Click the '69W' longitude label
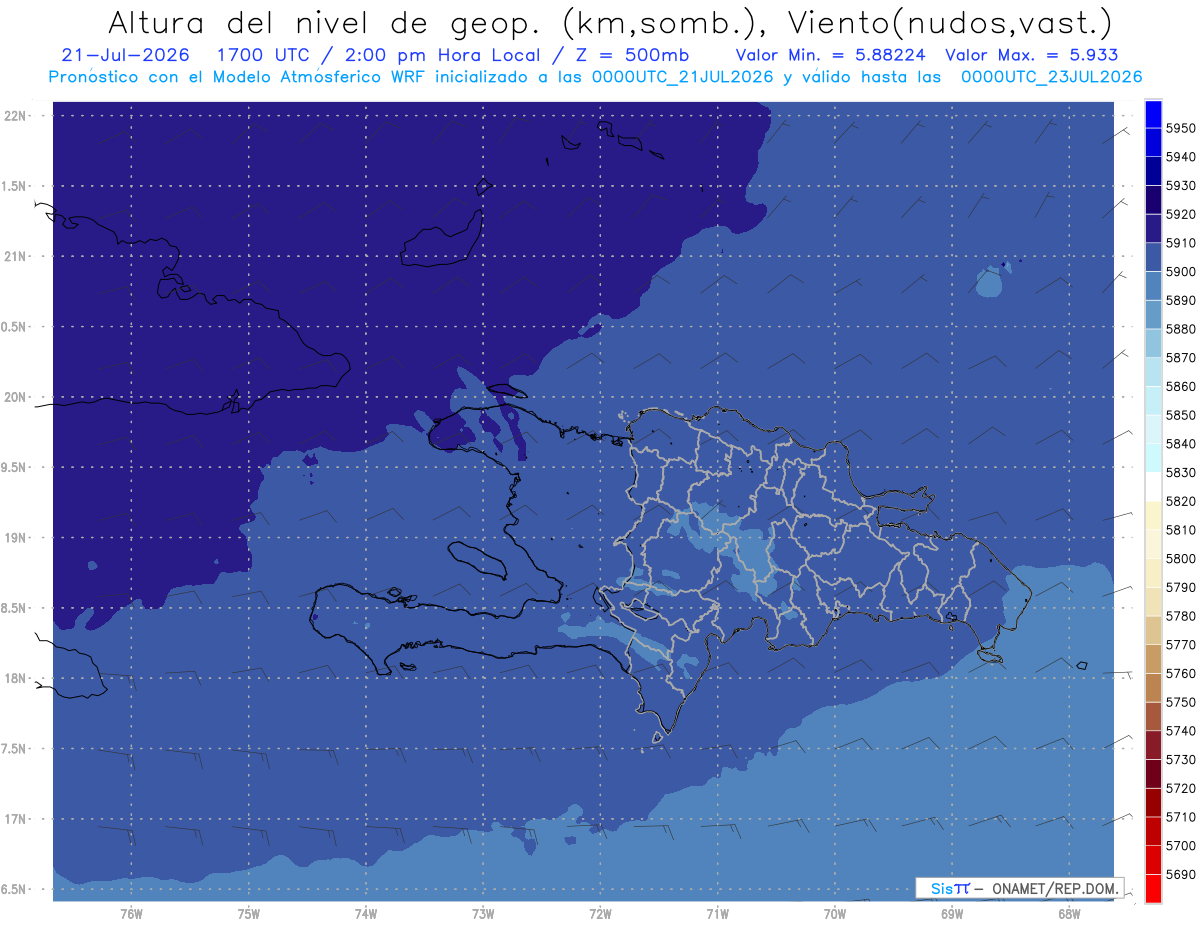 [x=952, y=913]
